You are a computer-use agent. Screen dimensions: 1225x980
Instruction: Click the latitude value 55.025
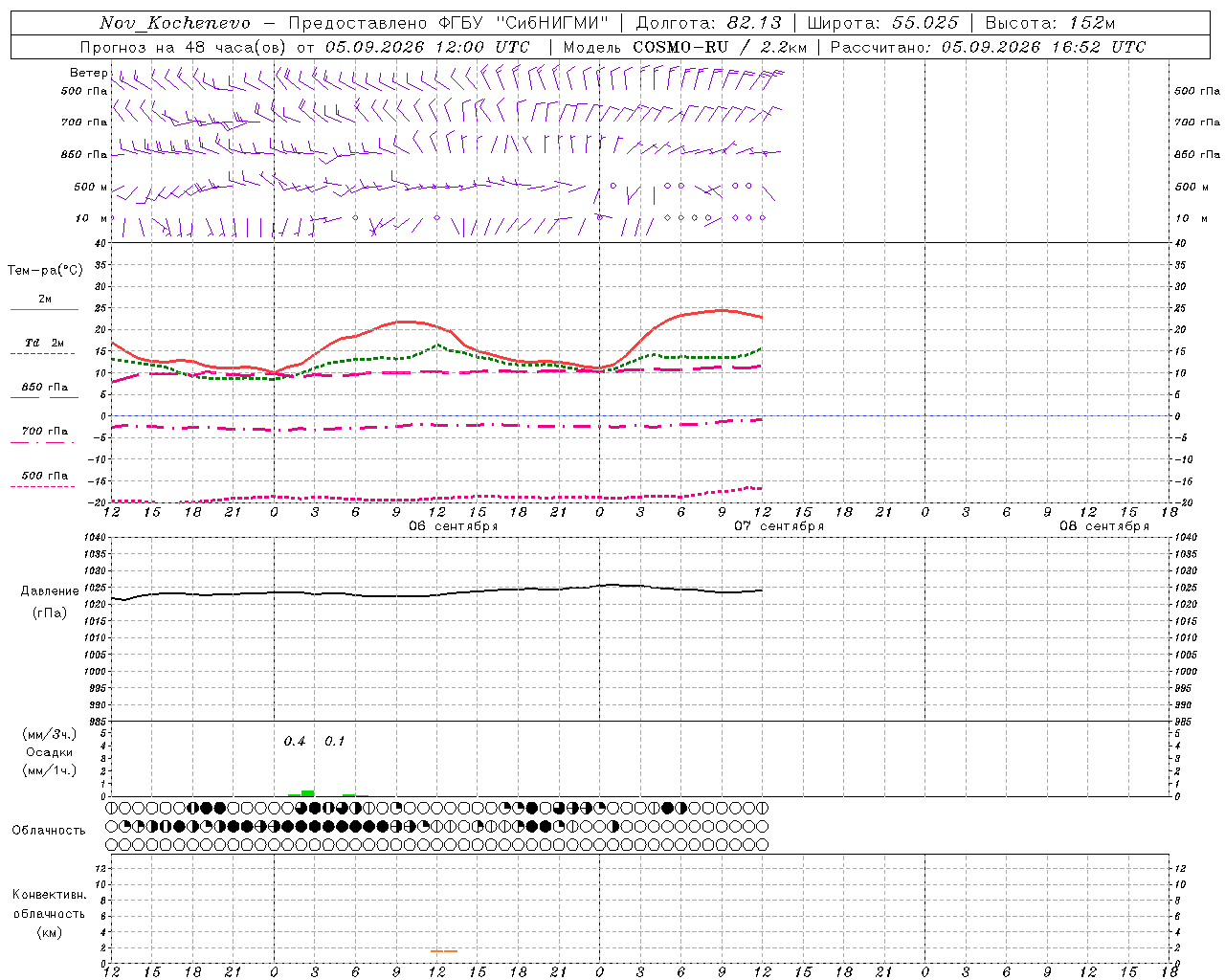925,23
